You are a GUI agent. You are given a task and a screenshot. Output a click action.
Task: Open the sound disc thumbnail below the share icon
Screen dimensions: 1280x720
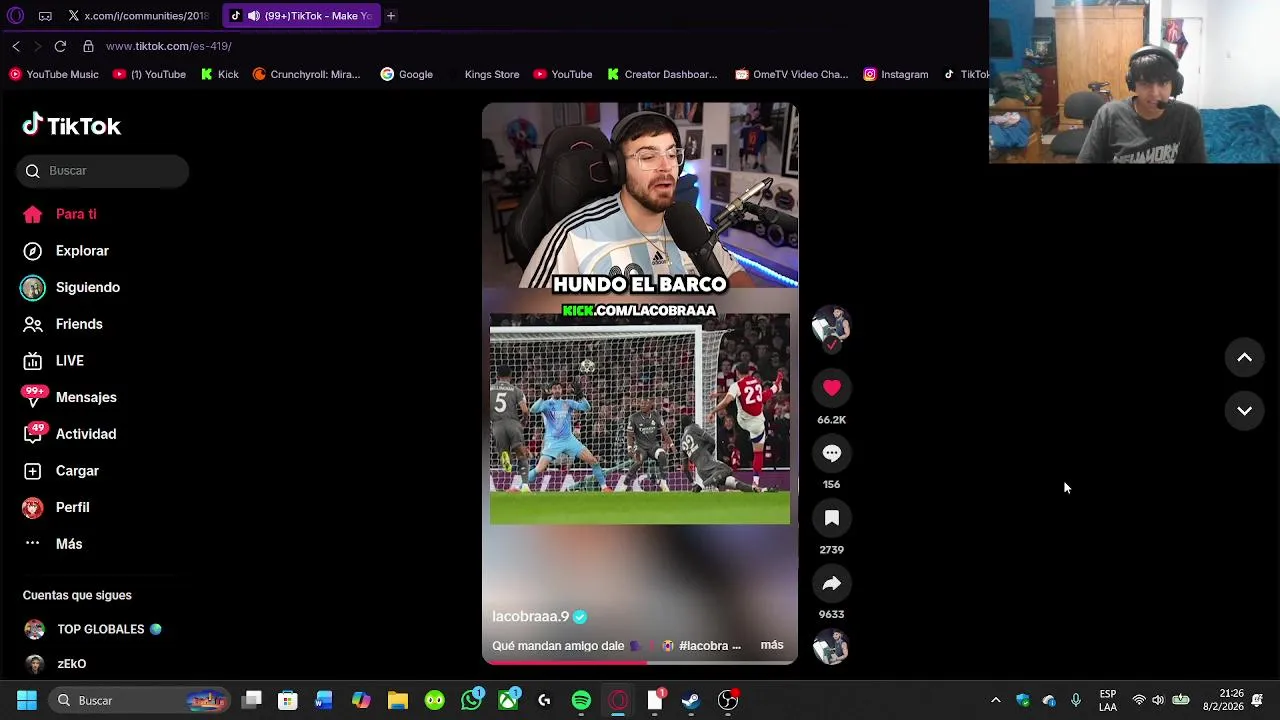tap(831, 648)
